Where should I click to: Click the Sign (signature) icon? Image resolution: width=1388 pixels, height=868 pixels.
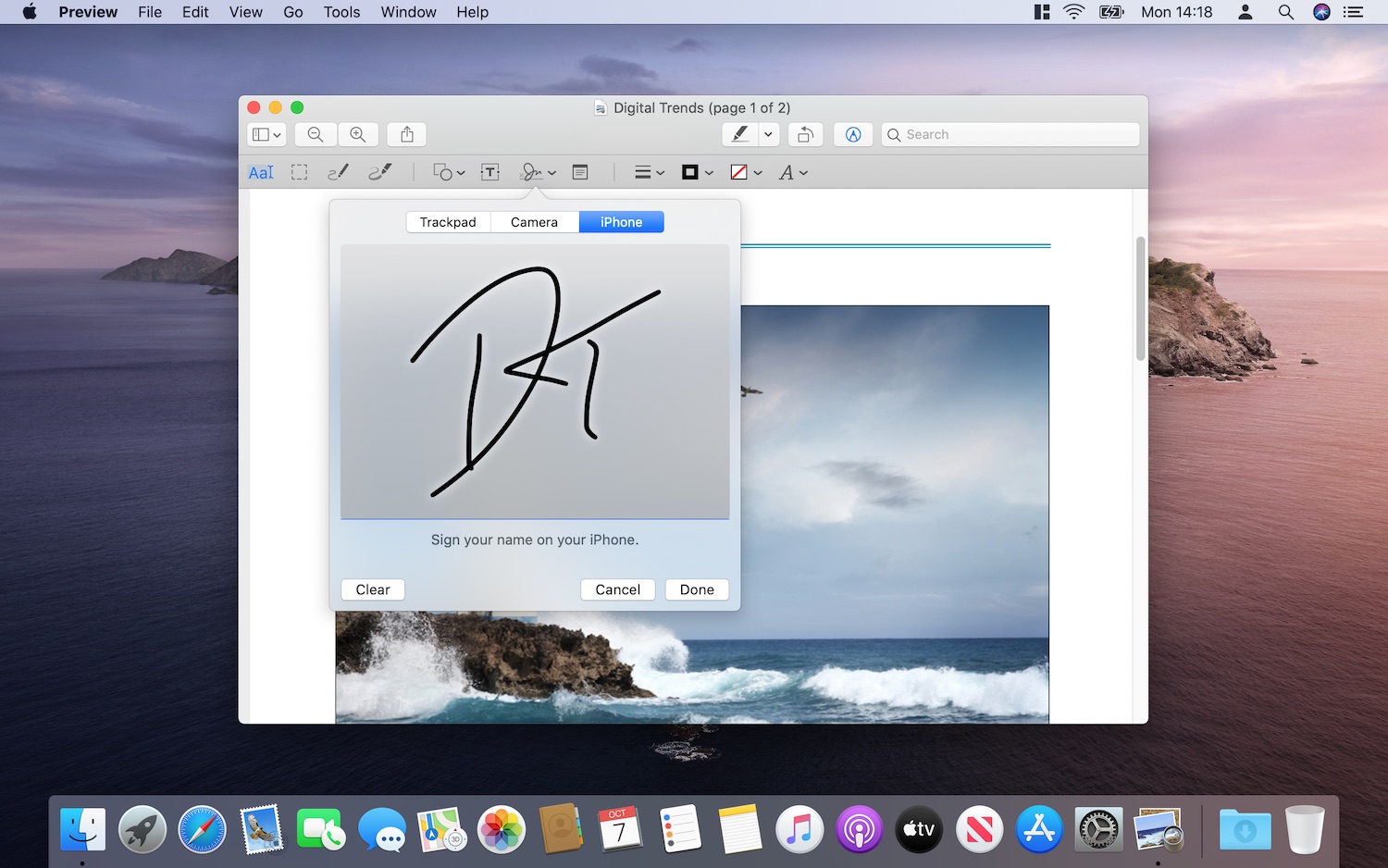coord(532,172)
